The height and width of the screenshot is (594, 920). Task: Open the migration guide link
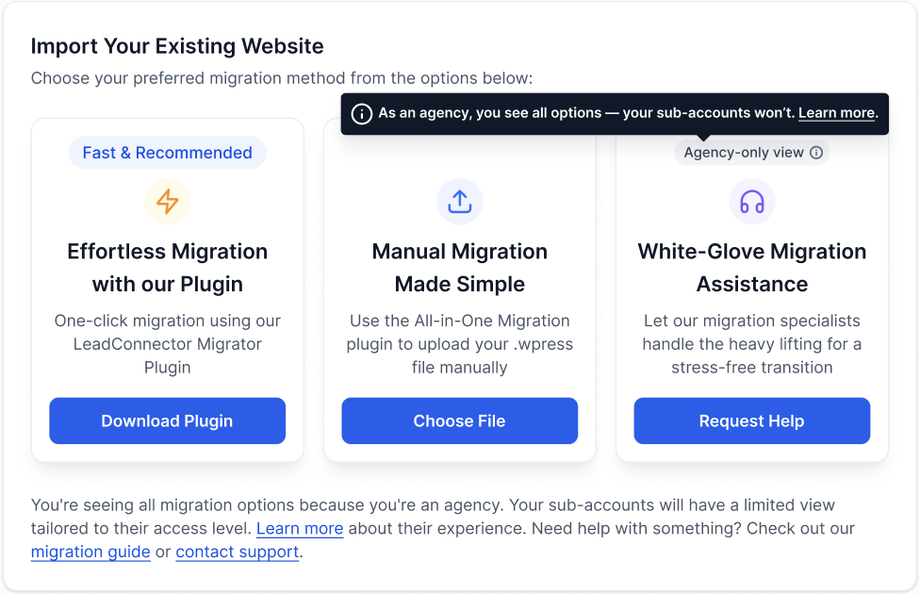[x=90, y=552]
